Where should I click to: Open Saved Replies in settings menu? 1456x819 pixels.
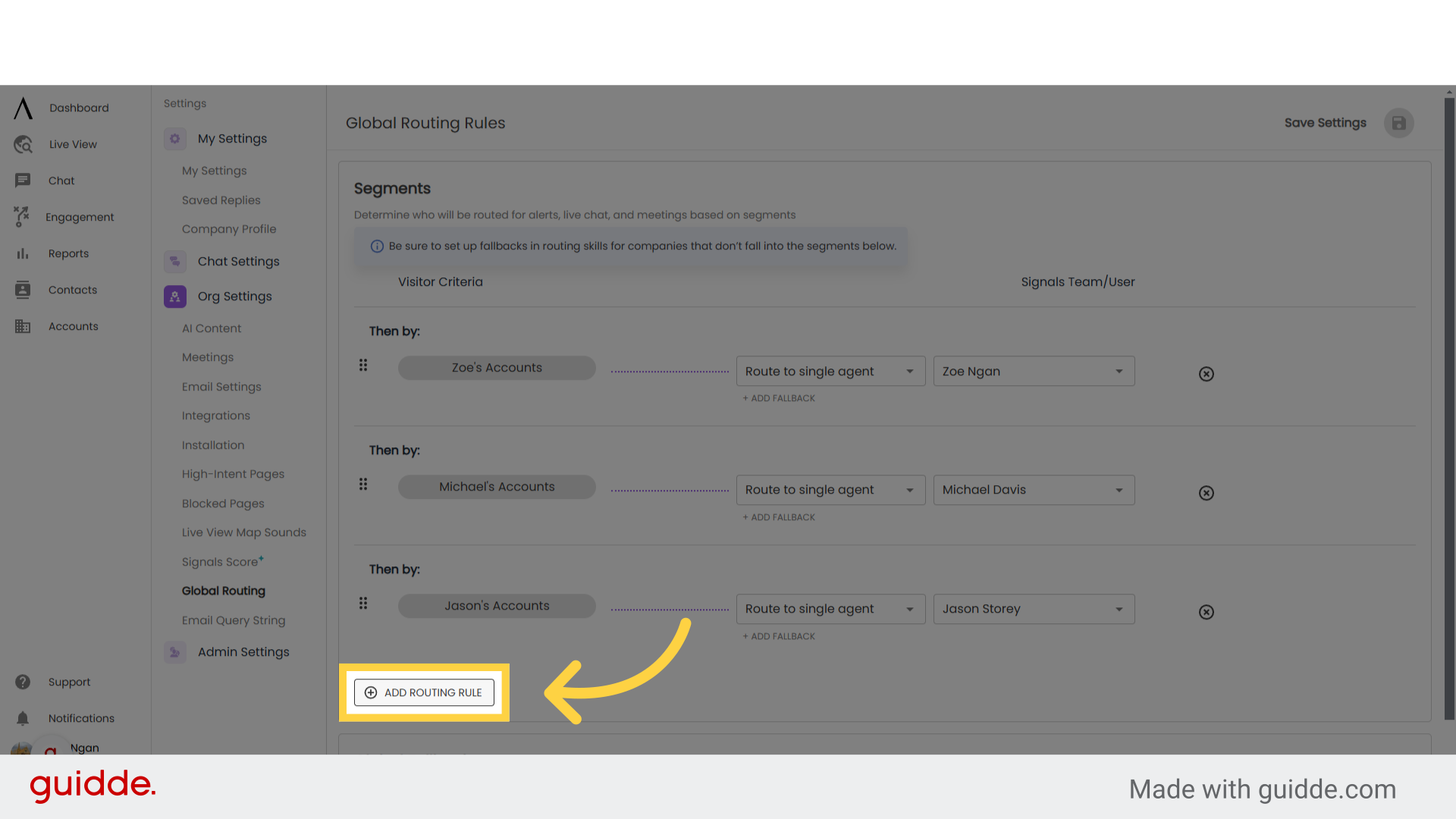pos(221,200)
